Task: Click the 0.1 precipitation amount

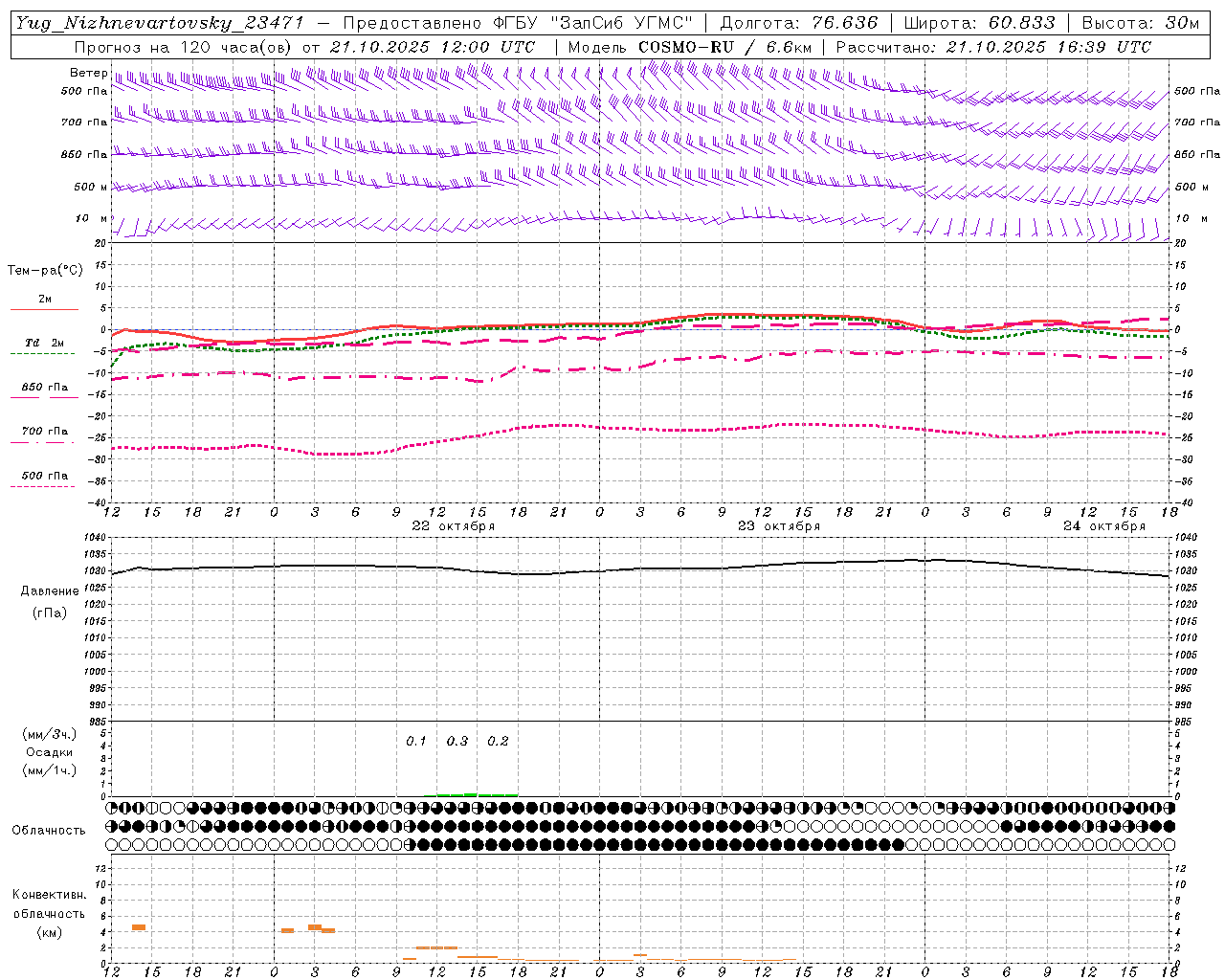Action: coord(416,741)
